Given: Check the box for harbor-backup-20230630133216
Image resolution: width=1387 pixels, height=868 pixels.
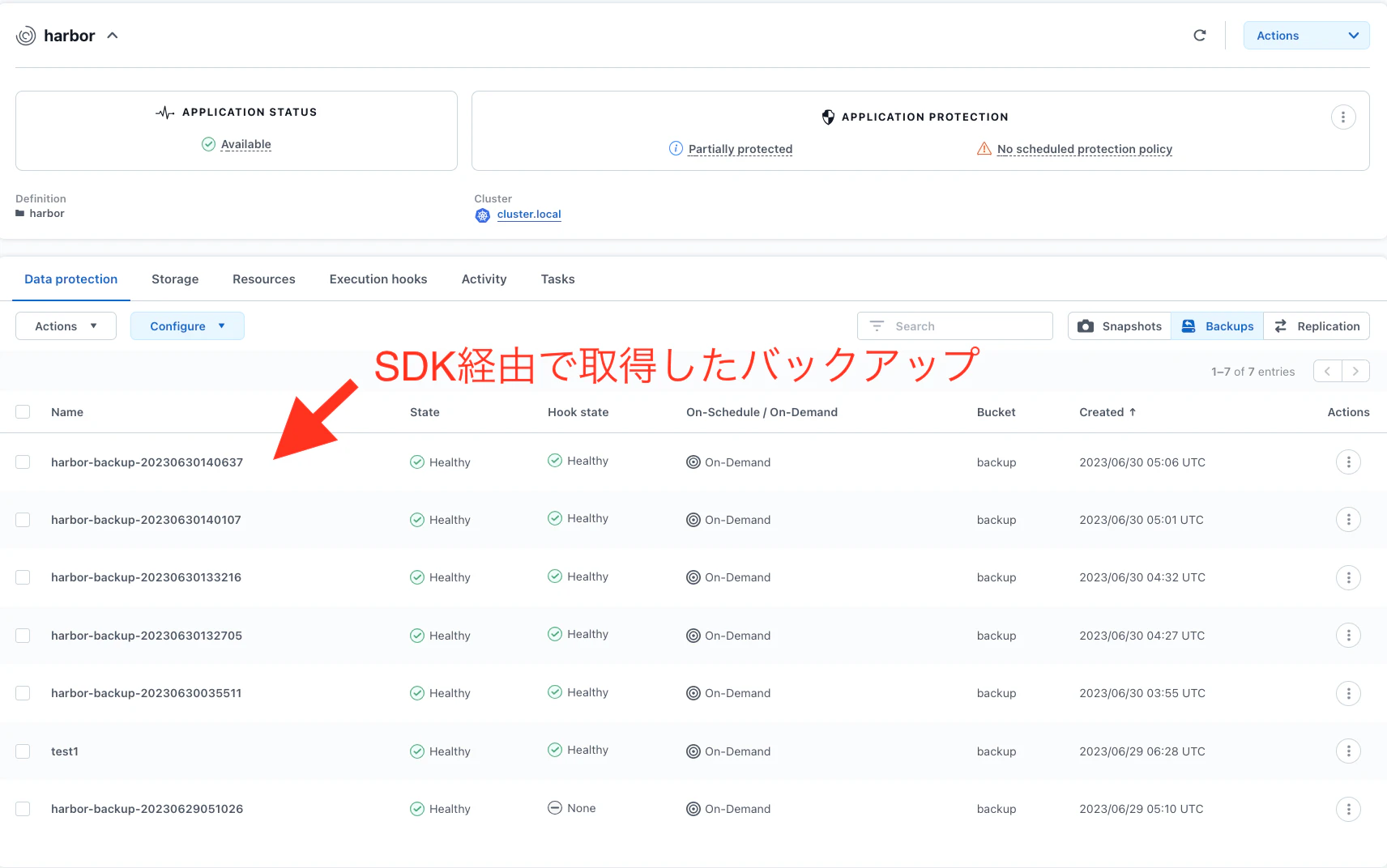Looking at the screenshot, I should pyautogui.click(x=23, y=577).
